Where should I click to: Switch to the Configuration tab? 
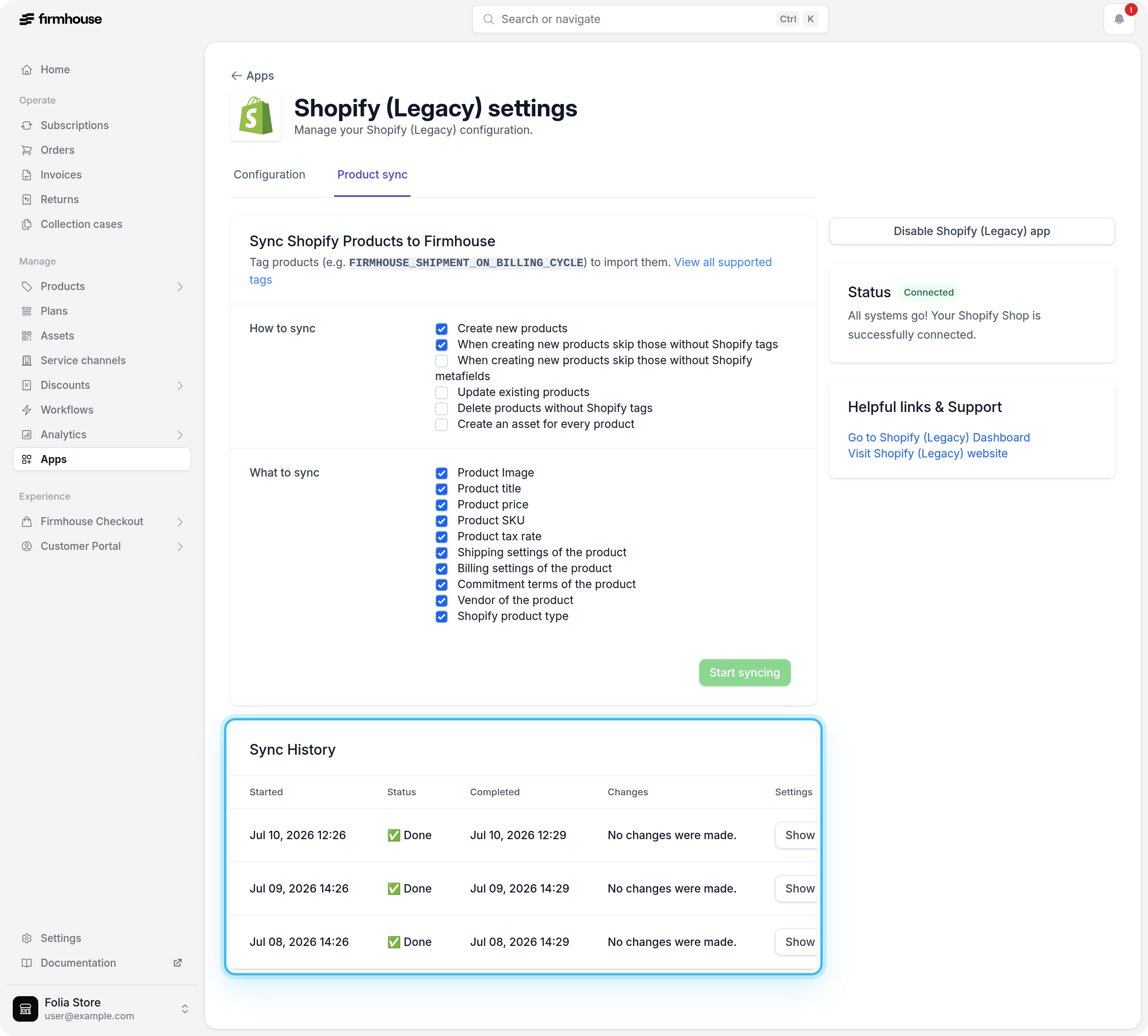(x=269, y=175)
